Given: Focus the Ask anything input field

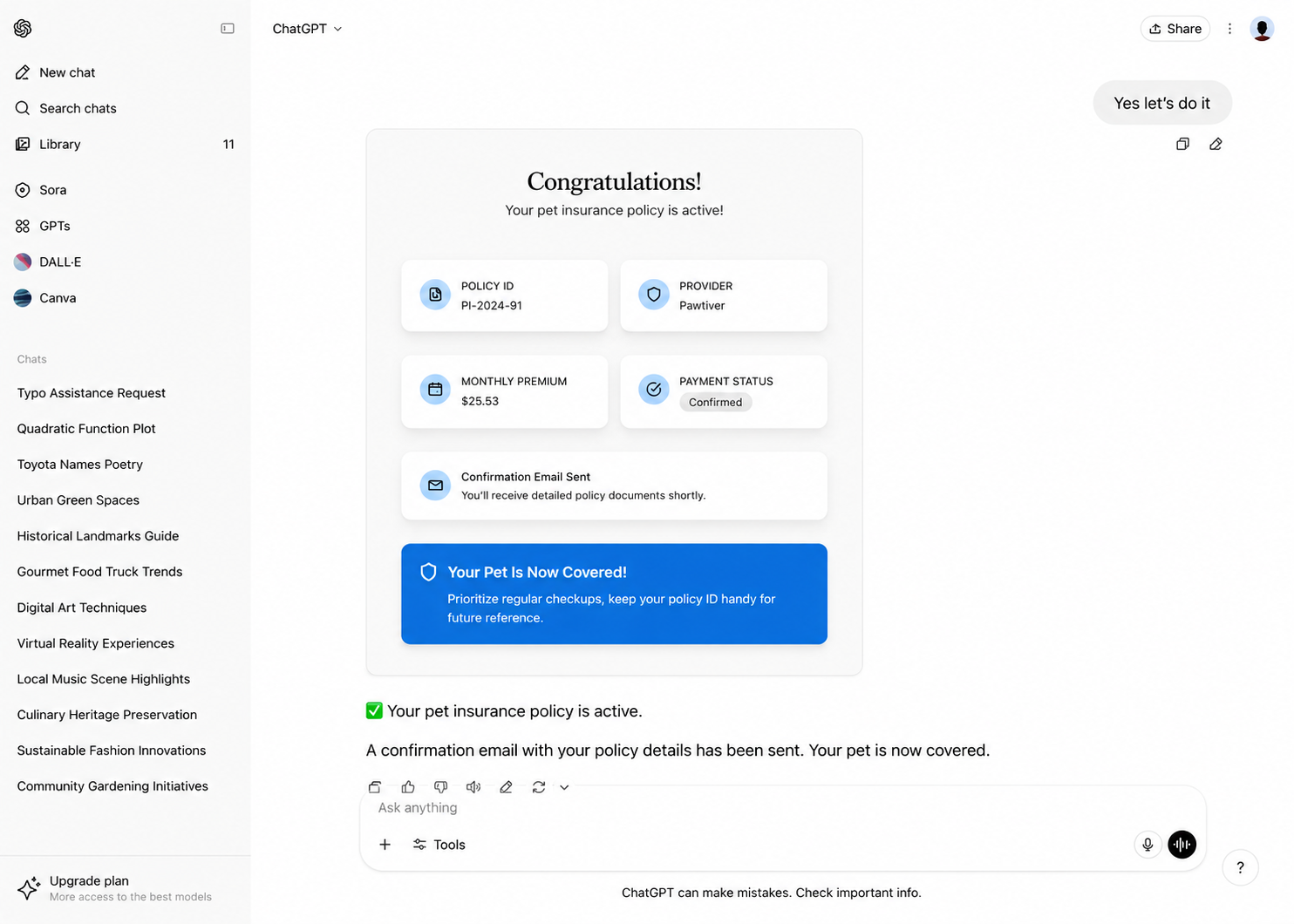Looking at the screenshot, I should [782, 808].
